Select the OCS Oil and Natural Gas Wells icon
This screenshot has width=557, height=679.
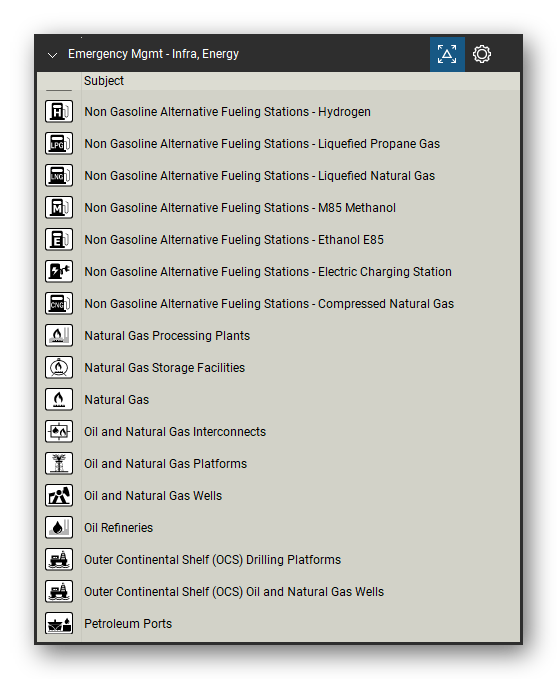[x=59, y=592]
